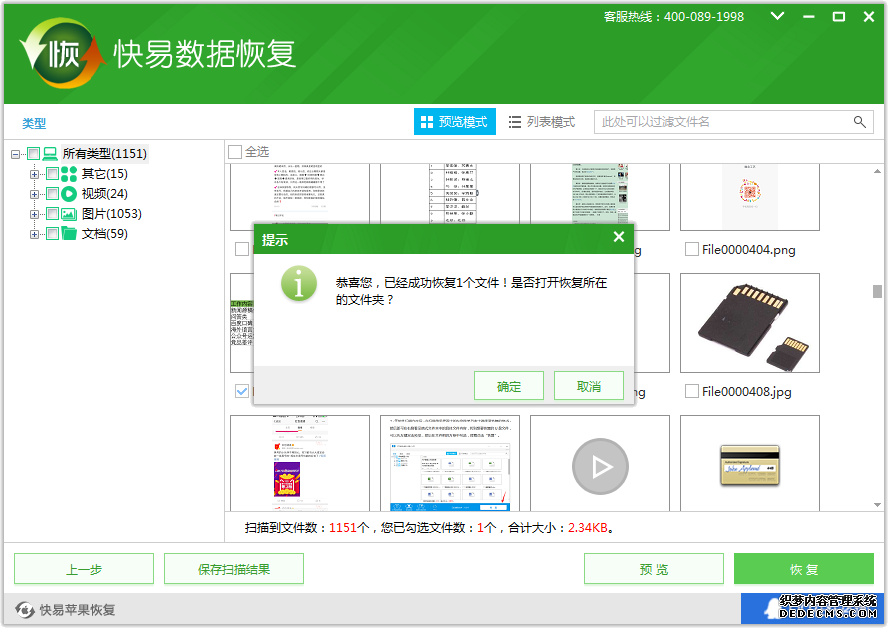Click the 快易苹果恢复 link

[77, 610]
